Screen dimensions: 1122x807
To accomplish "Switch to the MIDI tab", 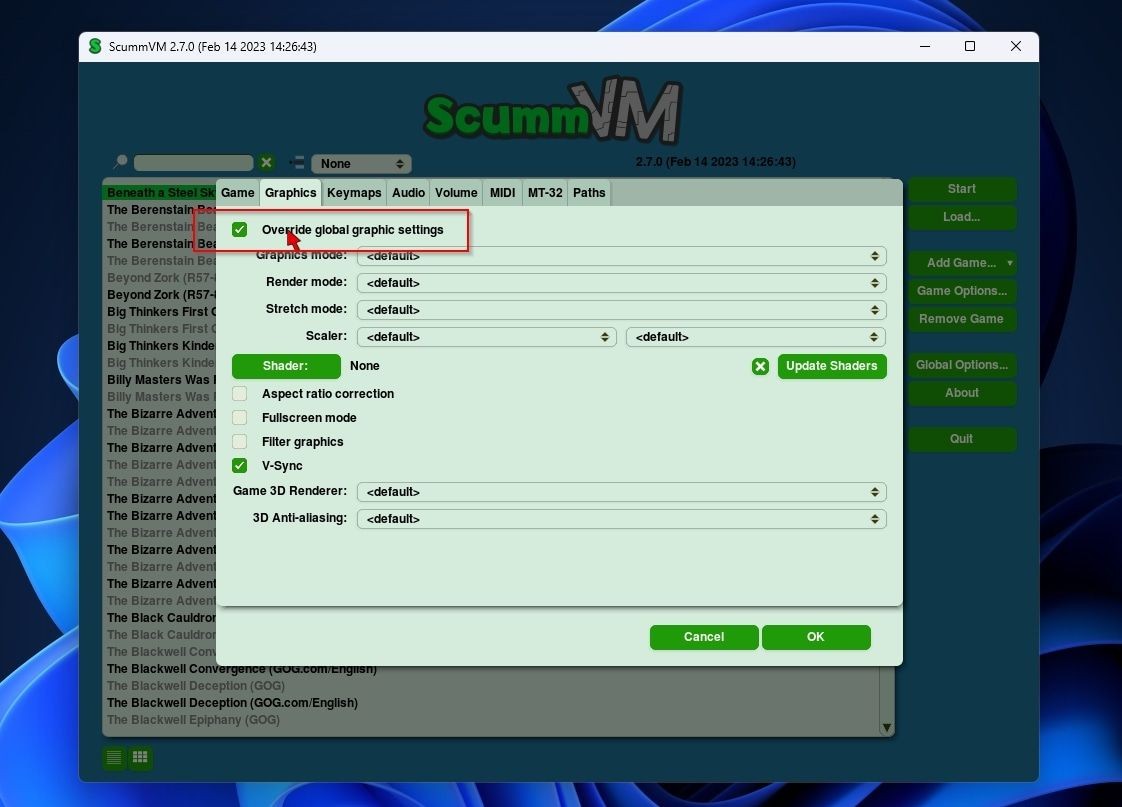I will pos(502,192).
